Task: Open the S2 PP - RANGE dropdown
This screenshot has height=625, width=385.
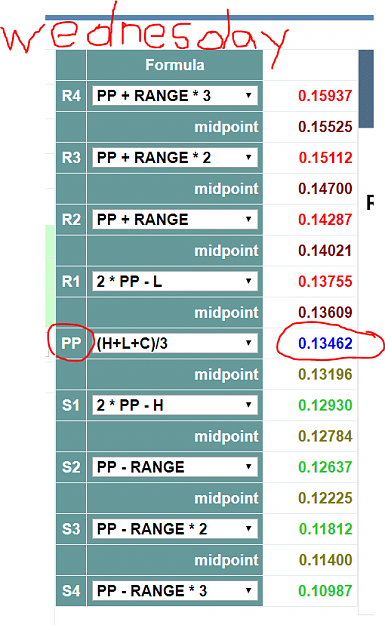Action: click(175, 467)
